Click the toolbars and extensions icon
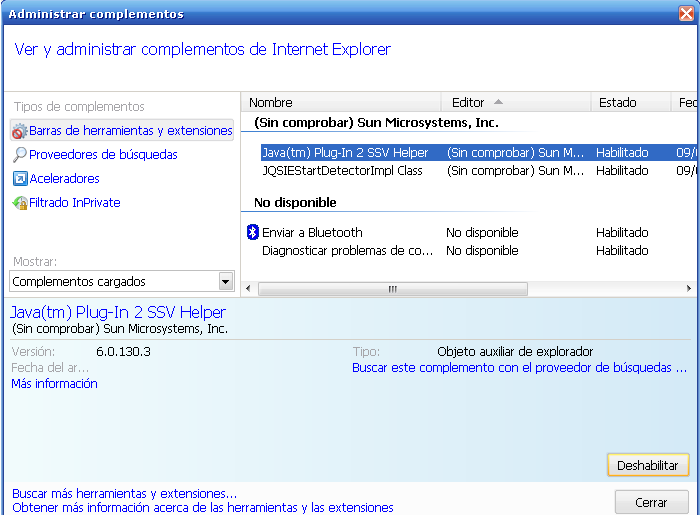Screen dimensions: 700x516 20,131
